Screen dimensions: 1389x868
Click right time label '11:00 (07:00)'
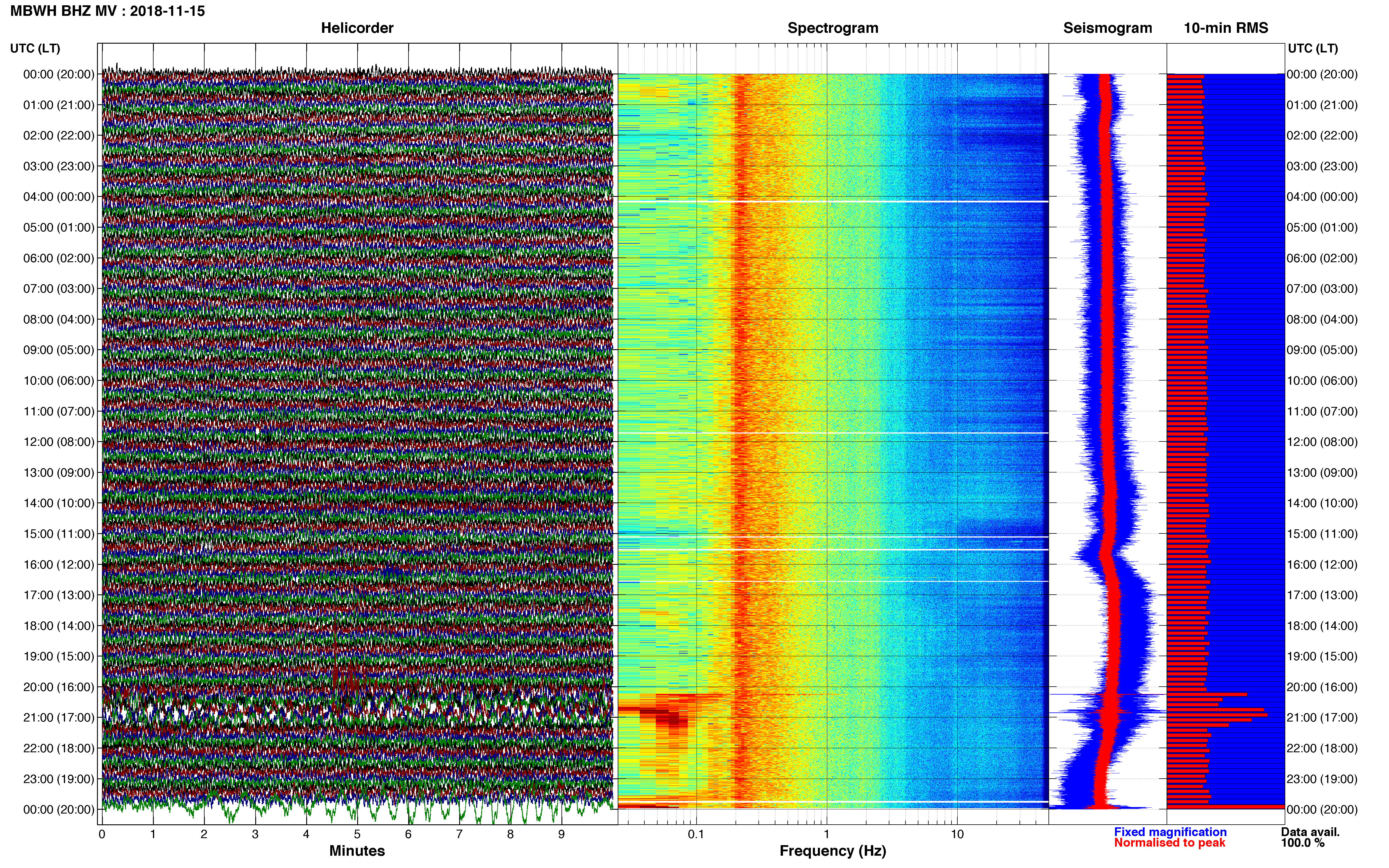click(1322, 411)
